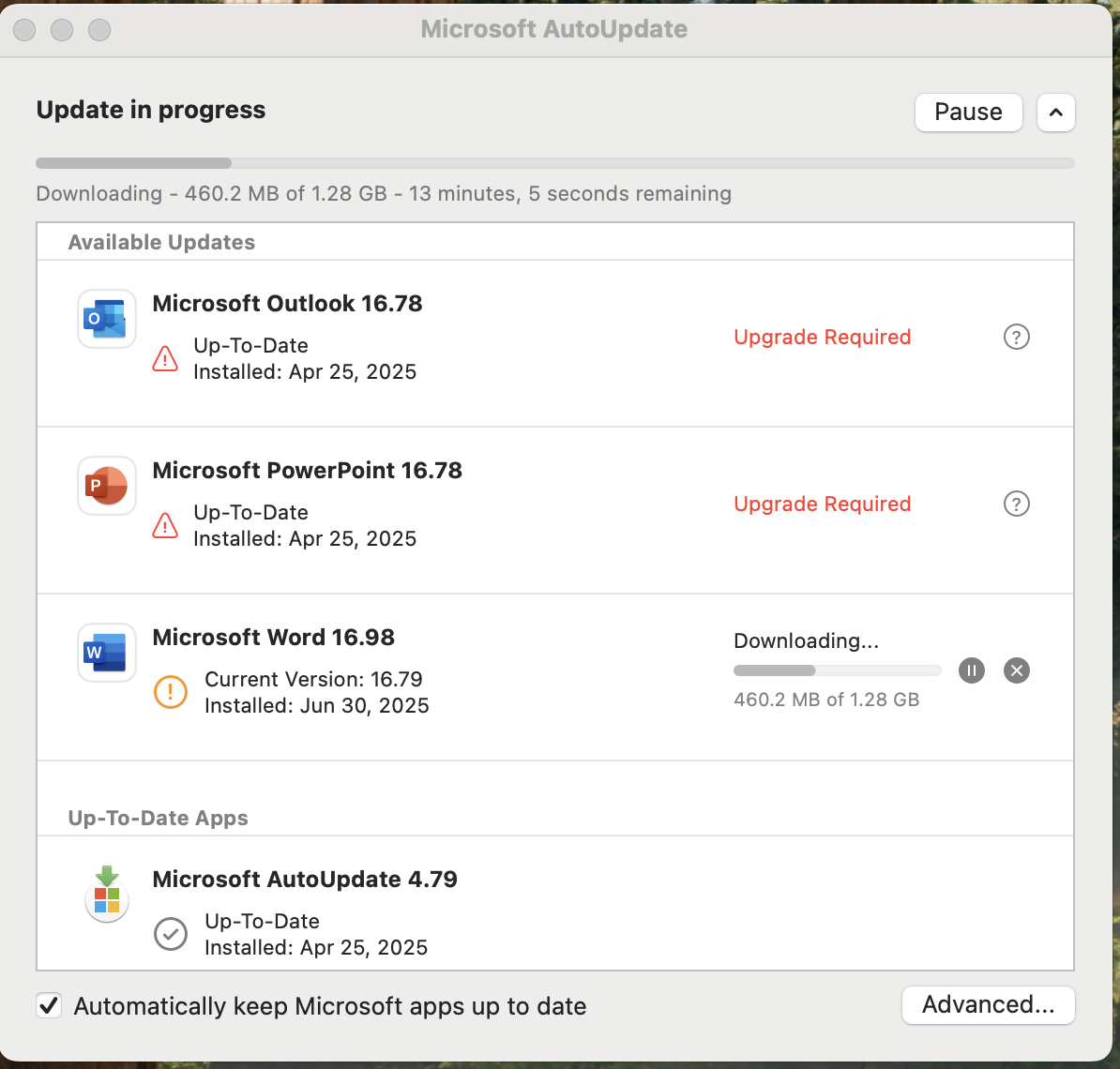This screenshot has width=1120, height=1069.
Task: Pause all updates in progress
Action: [969, 113]
